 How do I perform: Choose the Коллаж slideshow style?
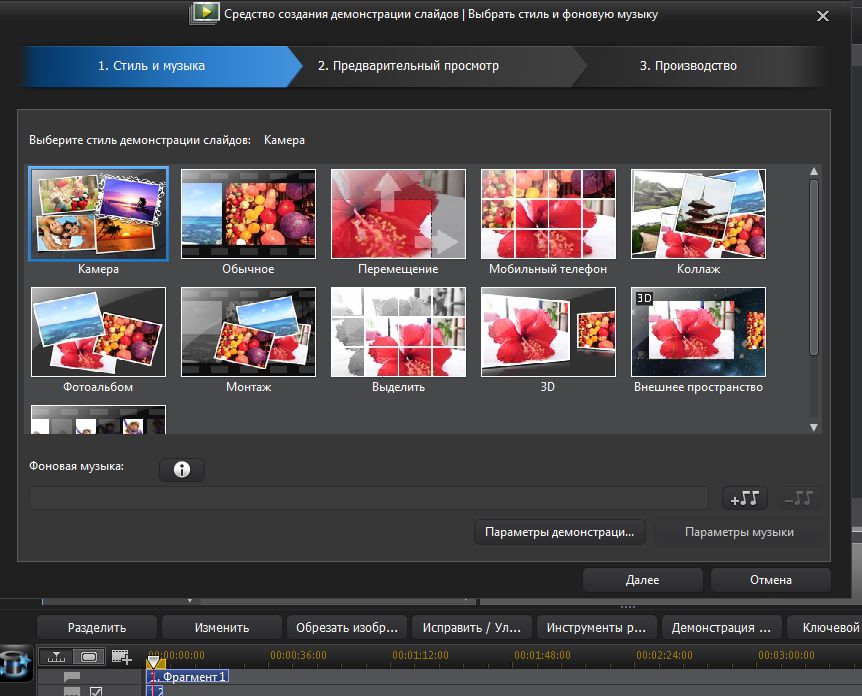pyautogui.click(x=698, y=214)
